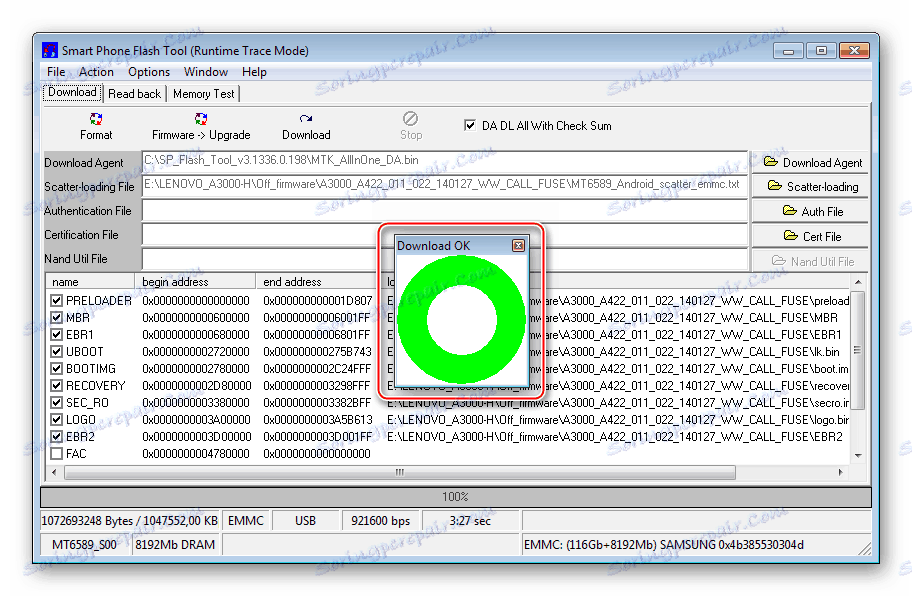Click the 8192Mb DRAM status cell
Viewport: 912px width, 596px height.
175,545
